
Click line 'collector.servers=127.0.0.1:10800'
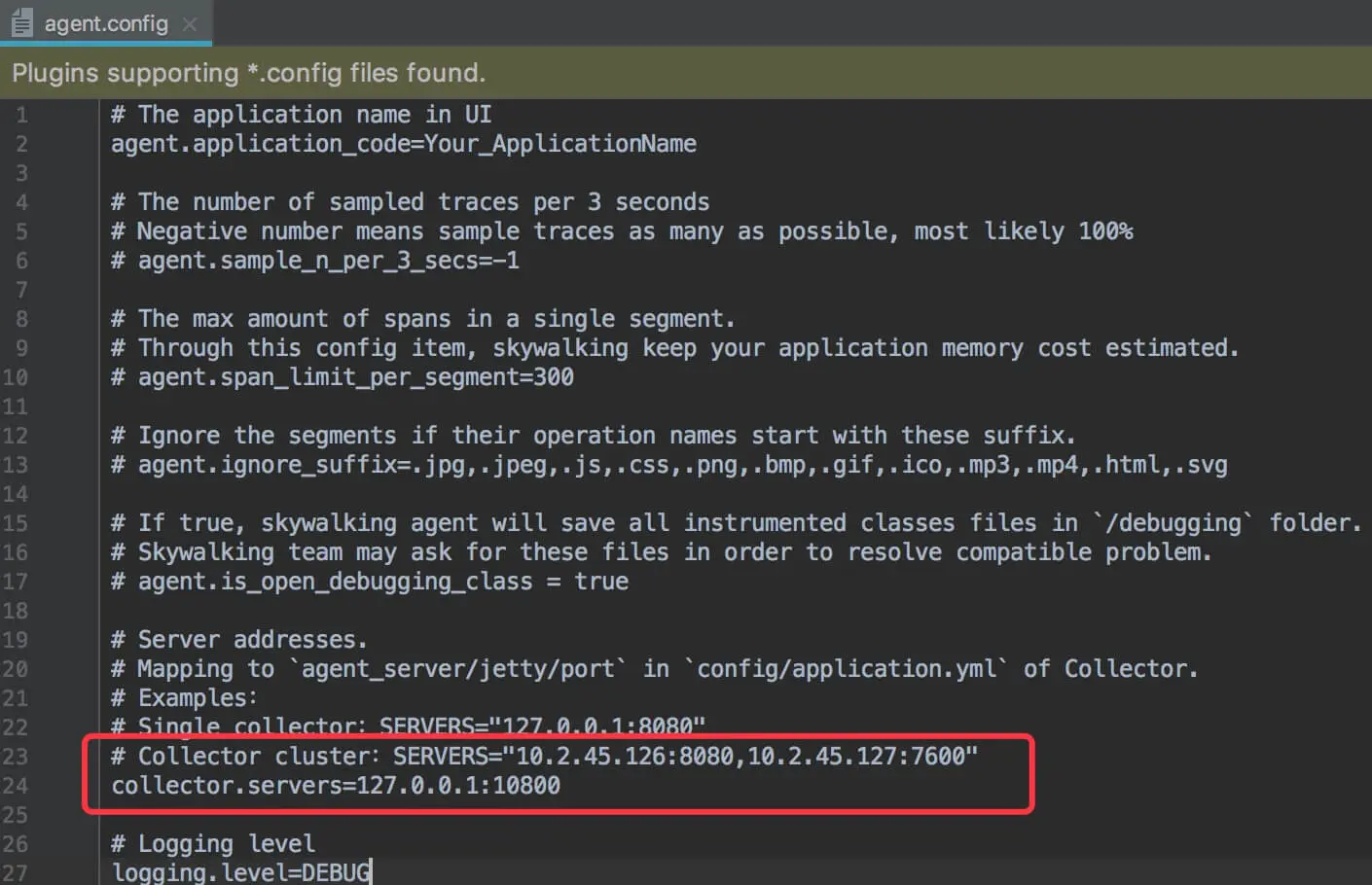[x=336, y=786]
